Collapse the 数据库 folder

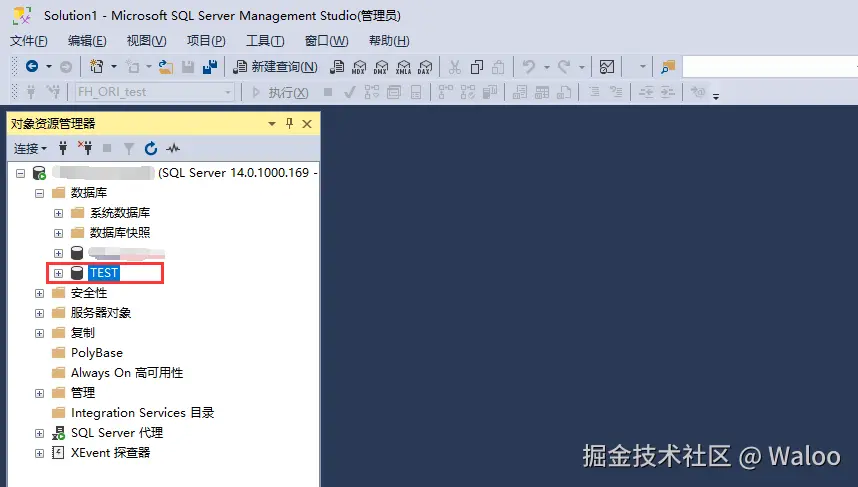tap(39, 193)
